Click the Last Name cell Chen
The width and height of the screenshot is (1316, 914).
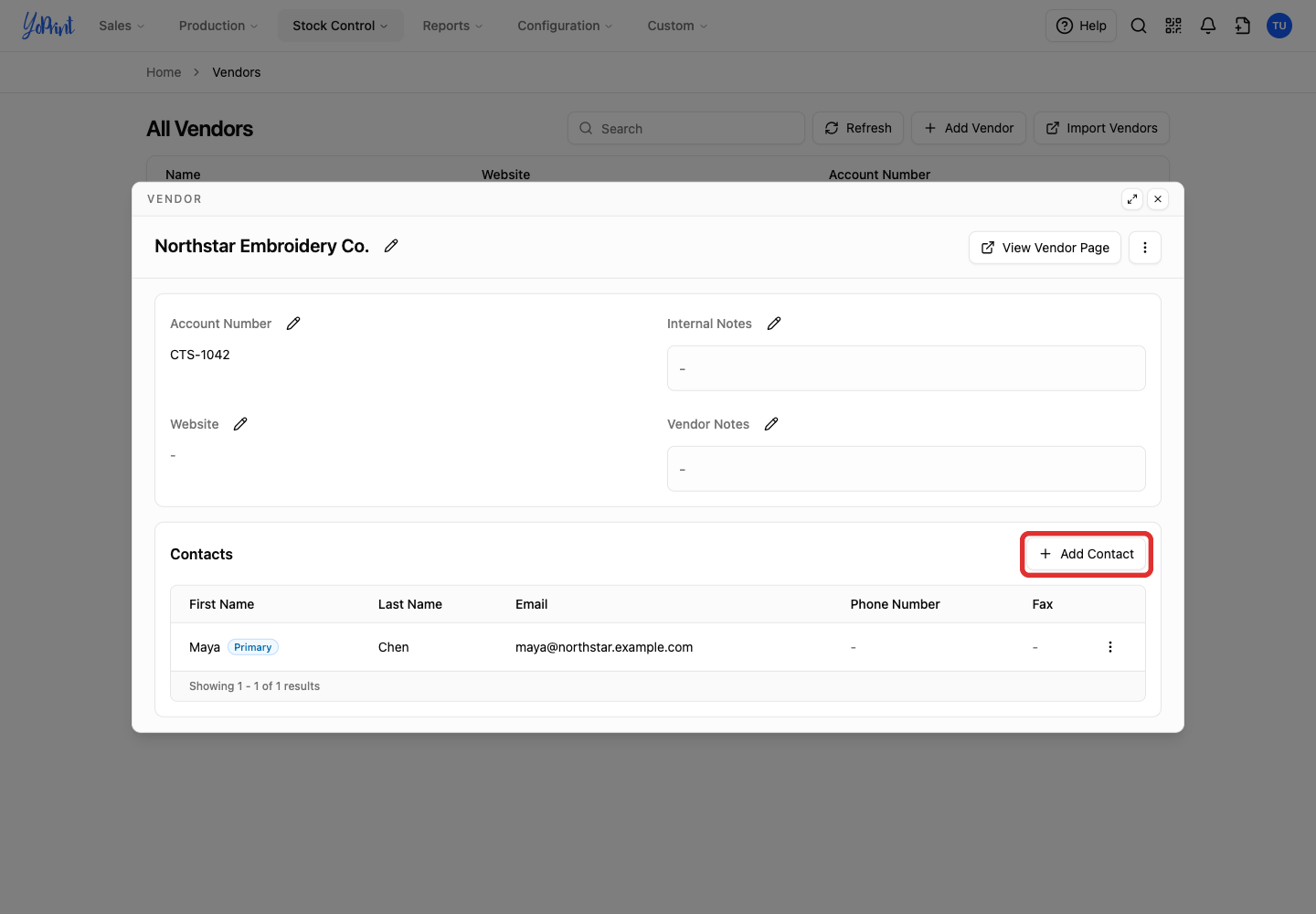point(394,647)
